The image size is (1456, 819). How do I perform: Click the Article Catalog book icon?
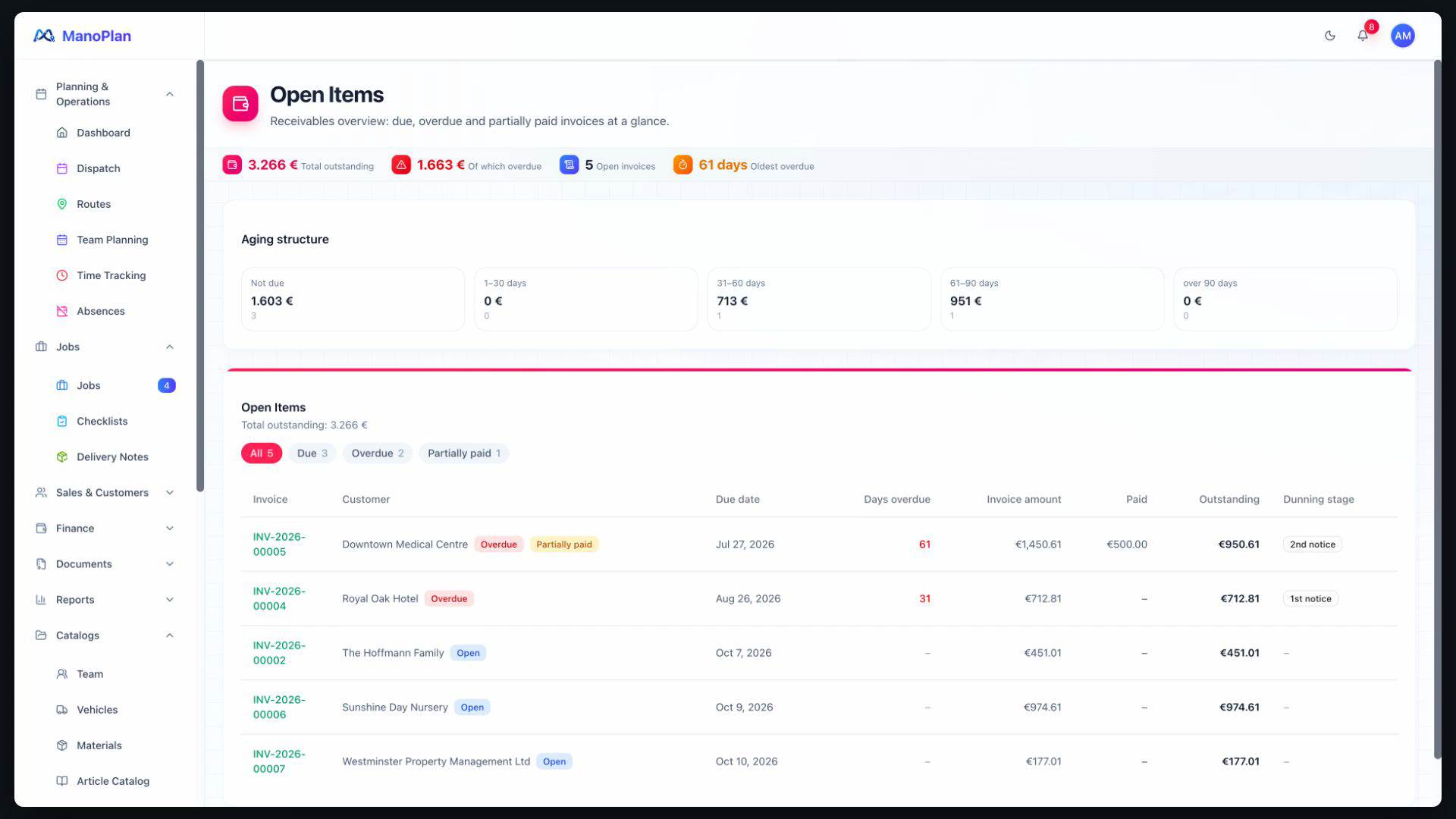[x=62, y=781]
